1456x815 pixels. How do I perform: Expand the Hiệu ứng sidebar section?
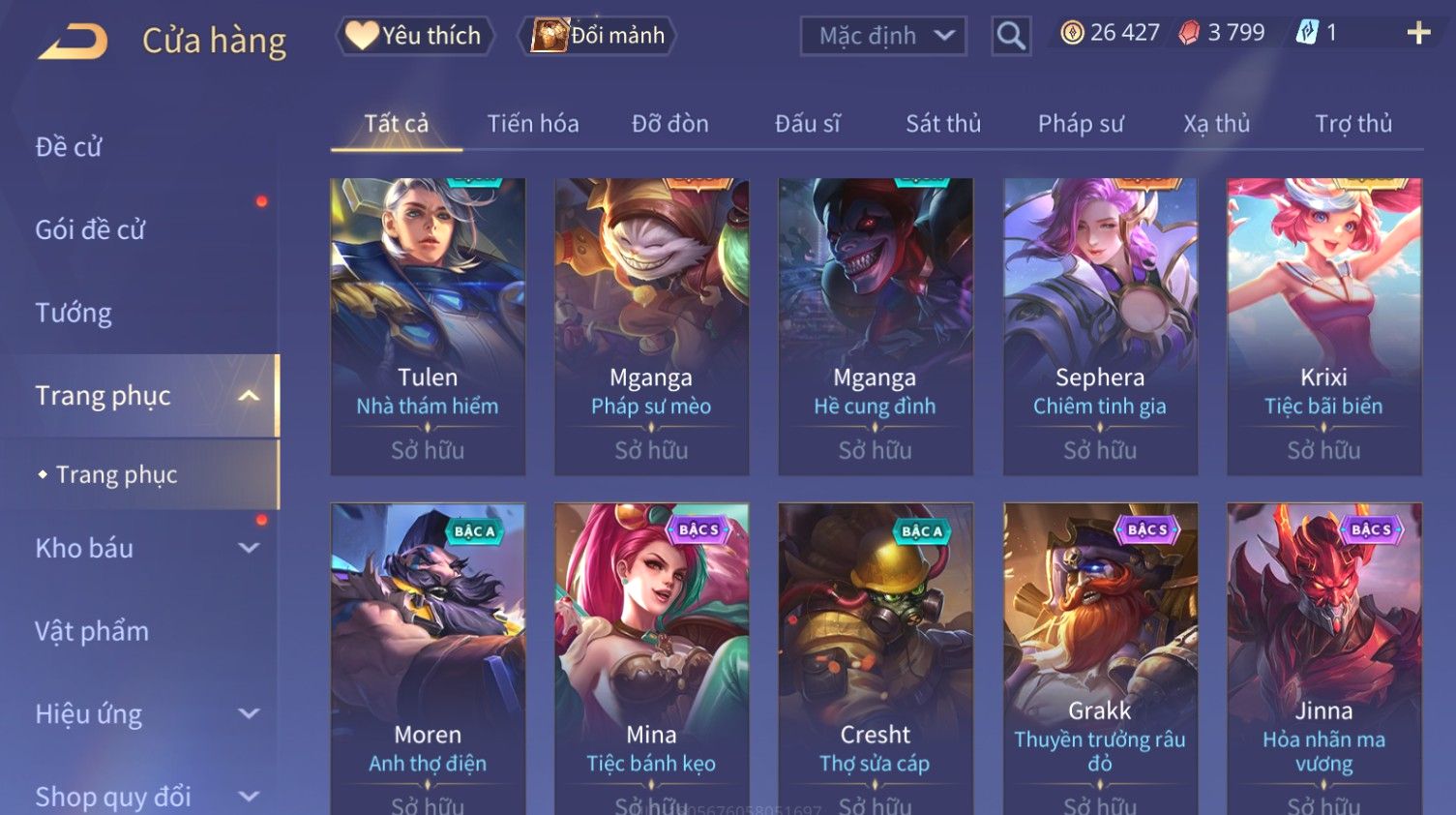pos(249,713)
